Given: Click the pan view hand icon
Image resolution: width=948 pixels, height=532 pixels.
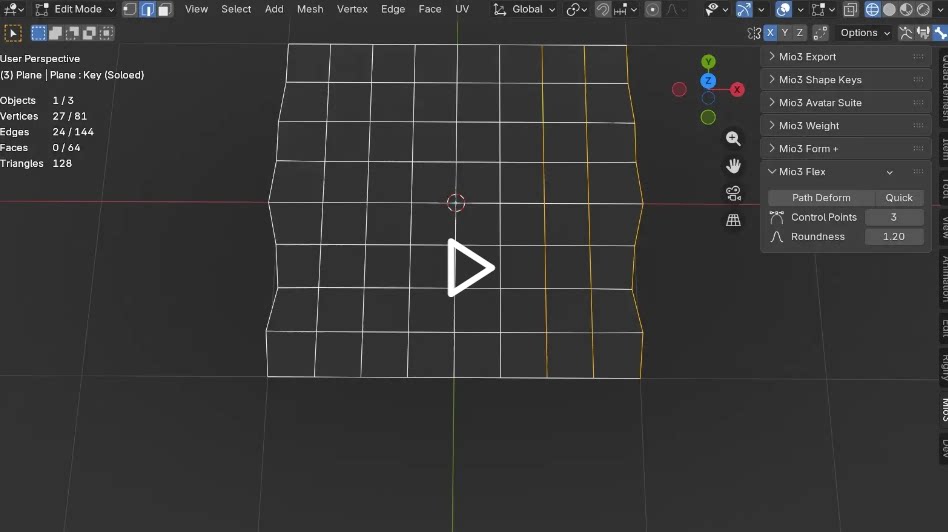Looking at the screenshot, I should click(733, 166).
